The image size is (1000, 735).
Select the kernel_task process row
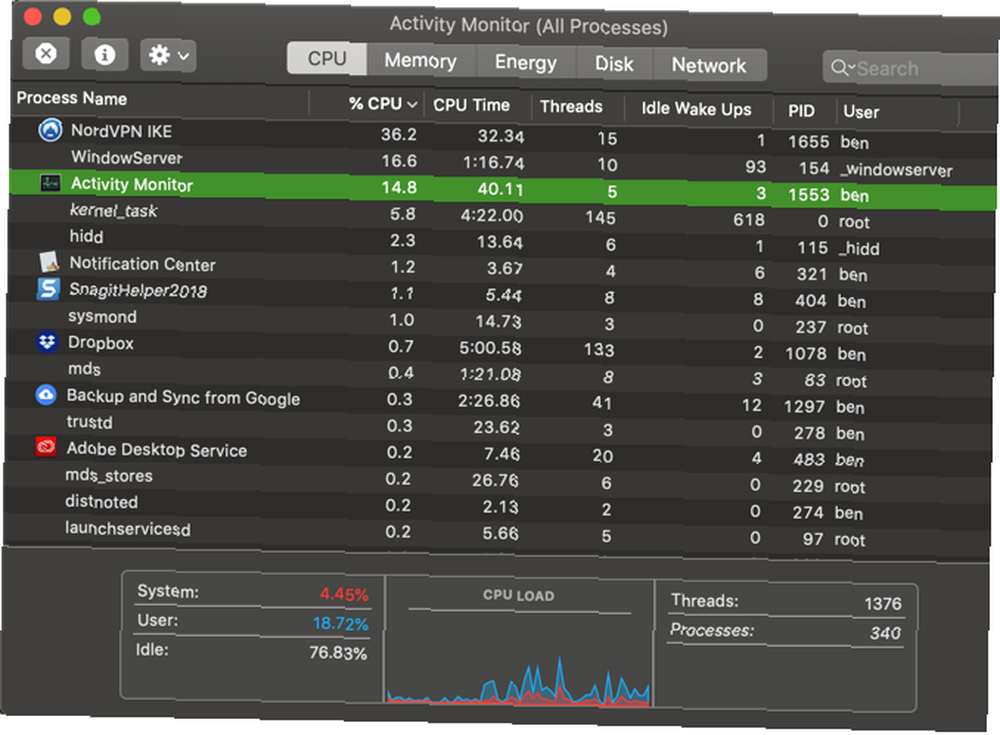(x=502, y=216)
